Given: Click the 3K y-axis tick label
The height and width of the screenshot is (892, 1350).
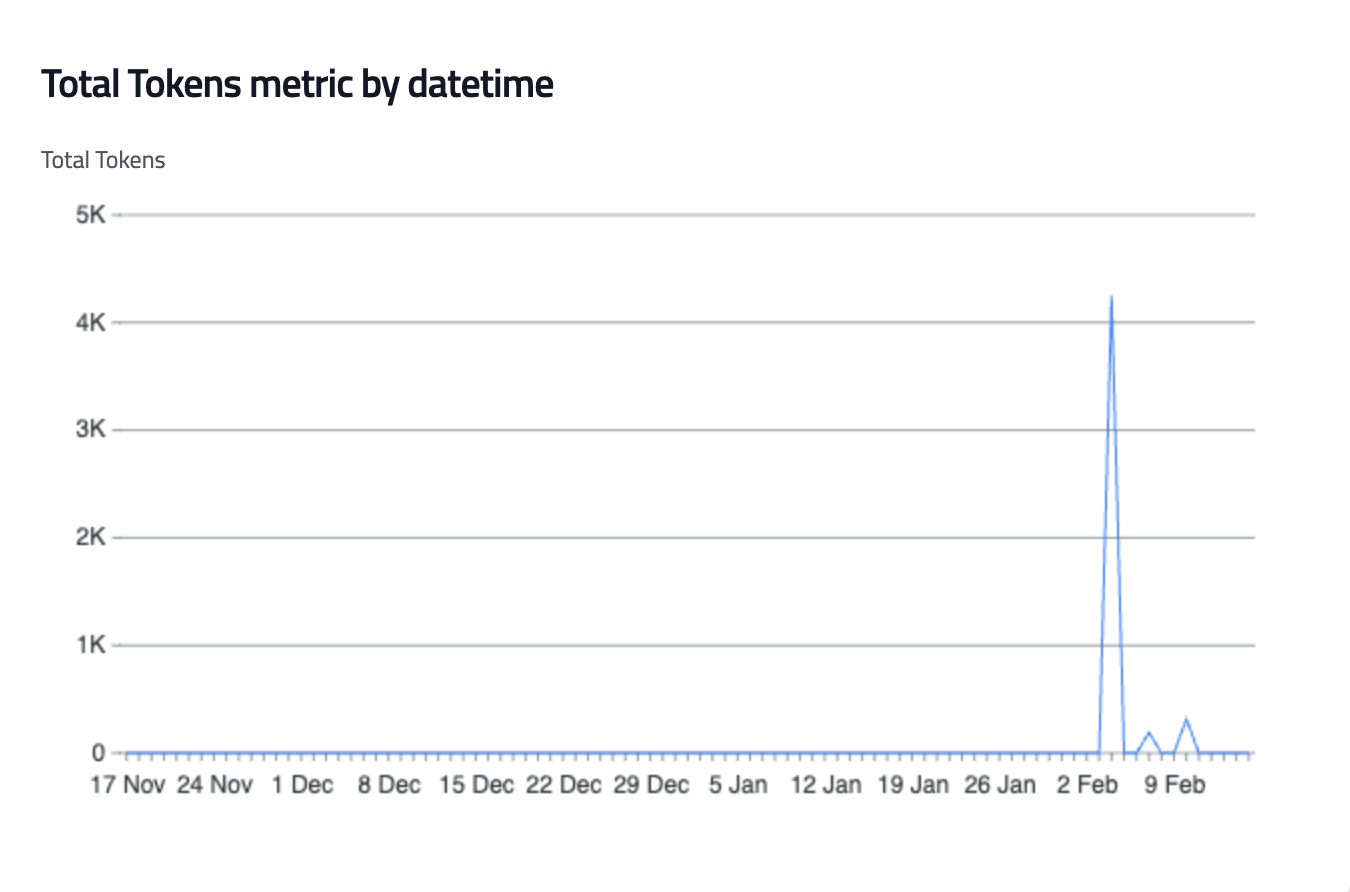Looking at the screenshot, I should 91,430.
